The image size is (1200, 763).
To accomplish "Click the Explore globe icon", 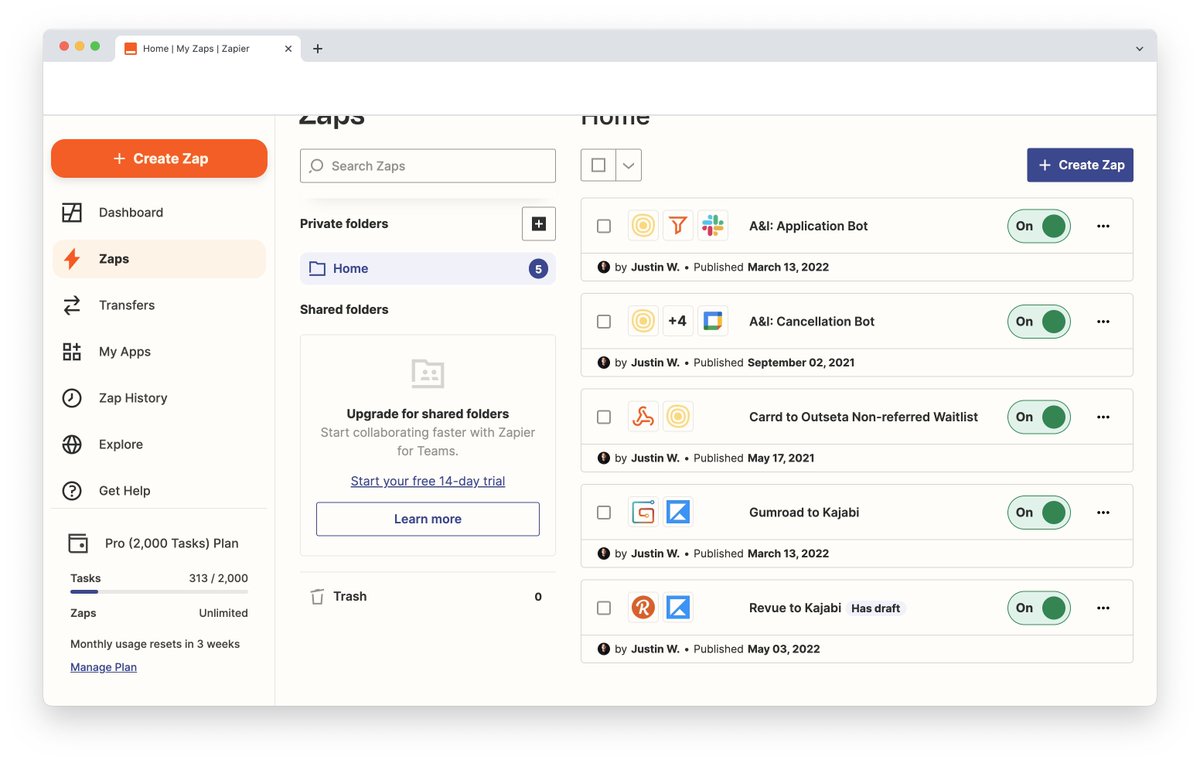I will pyautogui.click(x=72, y=444).
